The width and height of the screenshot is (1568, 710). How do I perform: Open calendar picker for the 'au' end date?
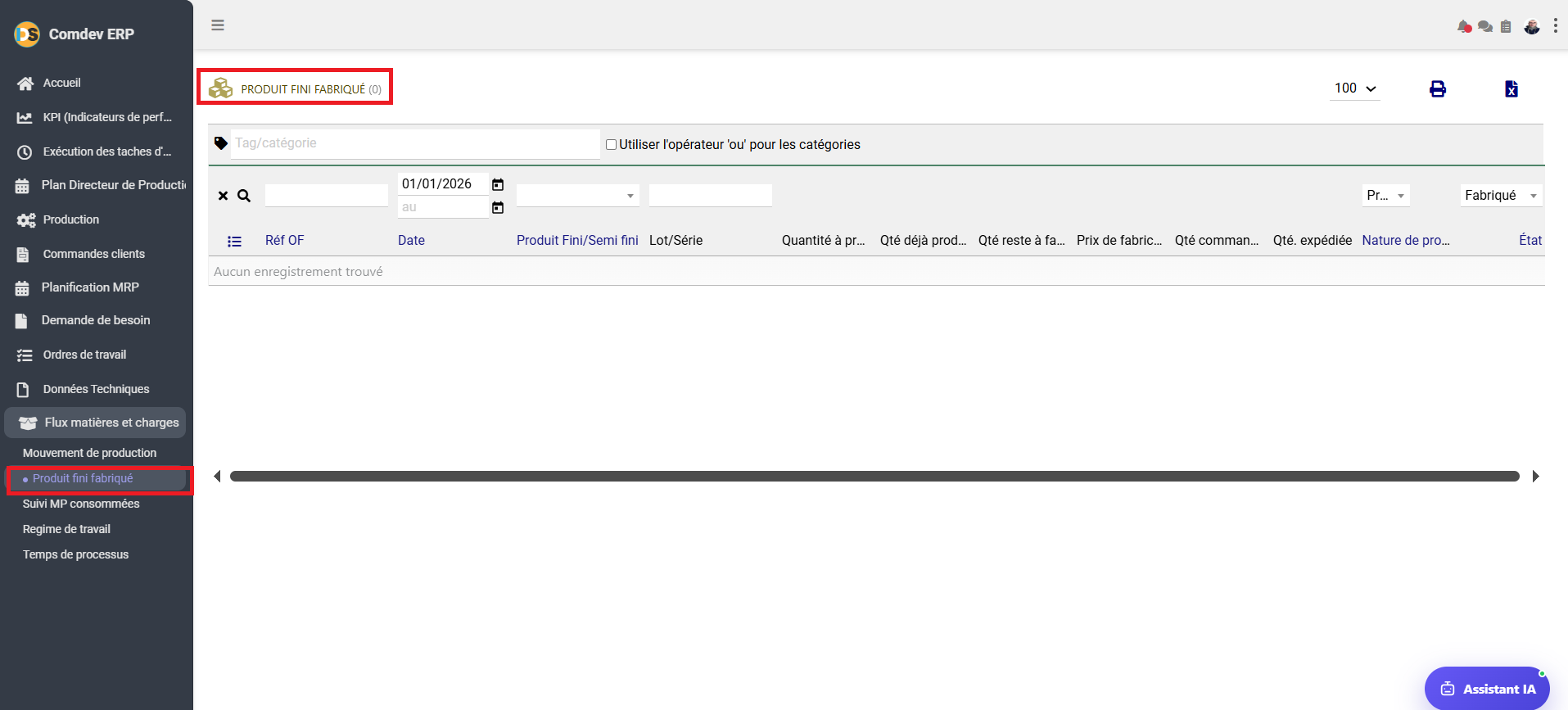point(498,207)
